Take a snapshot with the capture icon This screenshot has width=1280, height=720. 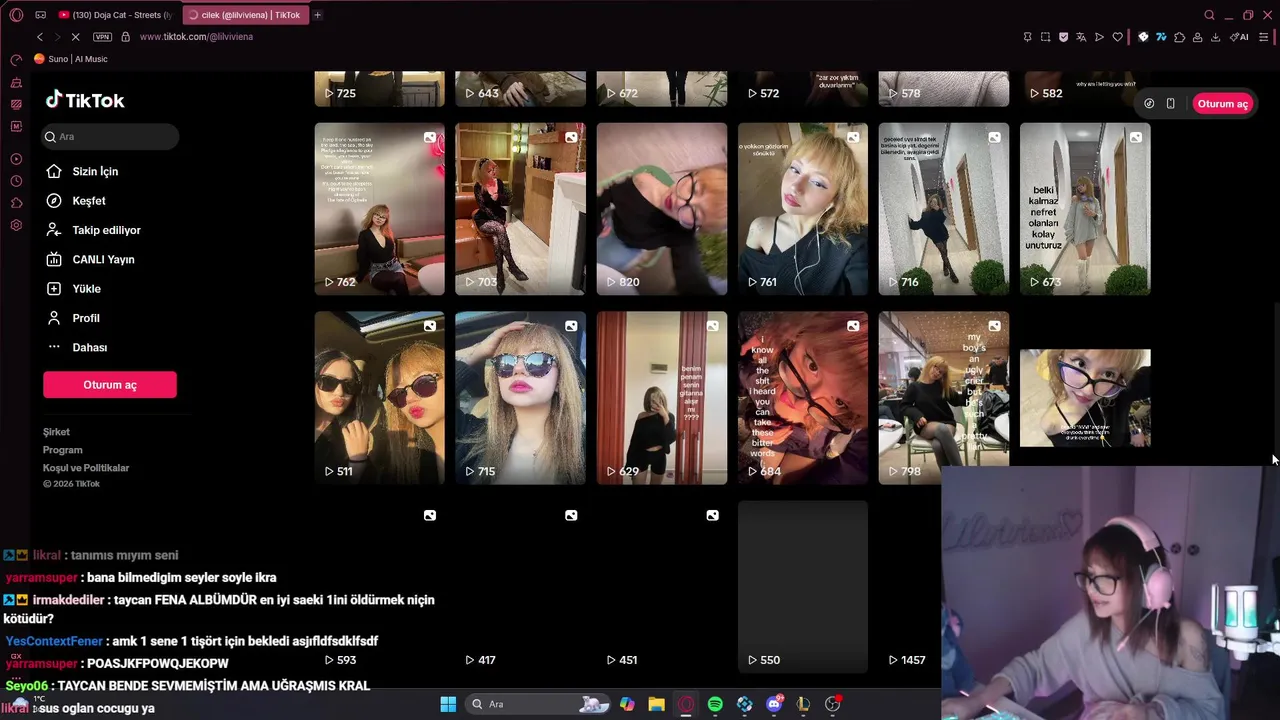pos(1046,37)
